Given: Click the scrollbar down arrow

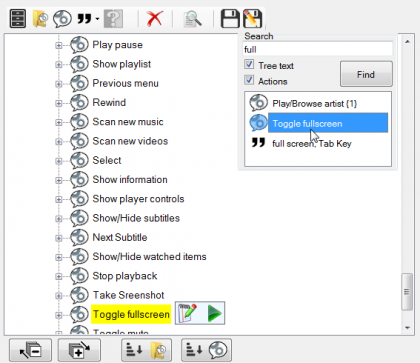Looking at the screenshot, I should pyautogui.click(x=407, y=328).
